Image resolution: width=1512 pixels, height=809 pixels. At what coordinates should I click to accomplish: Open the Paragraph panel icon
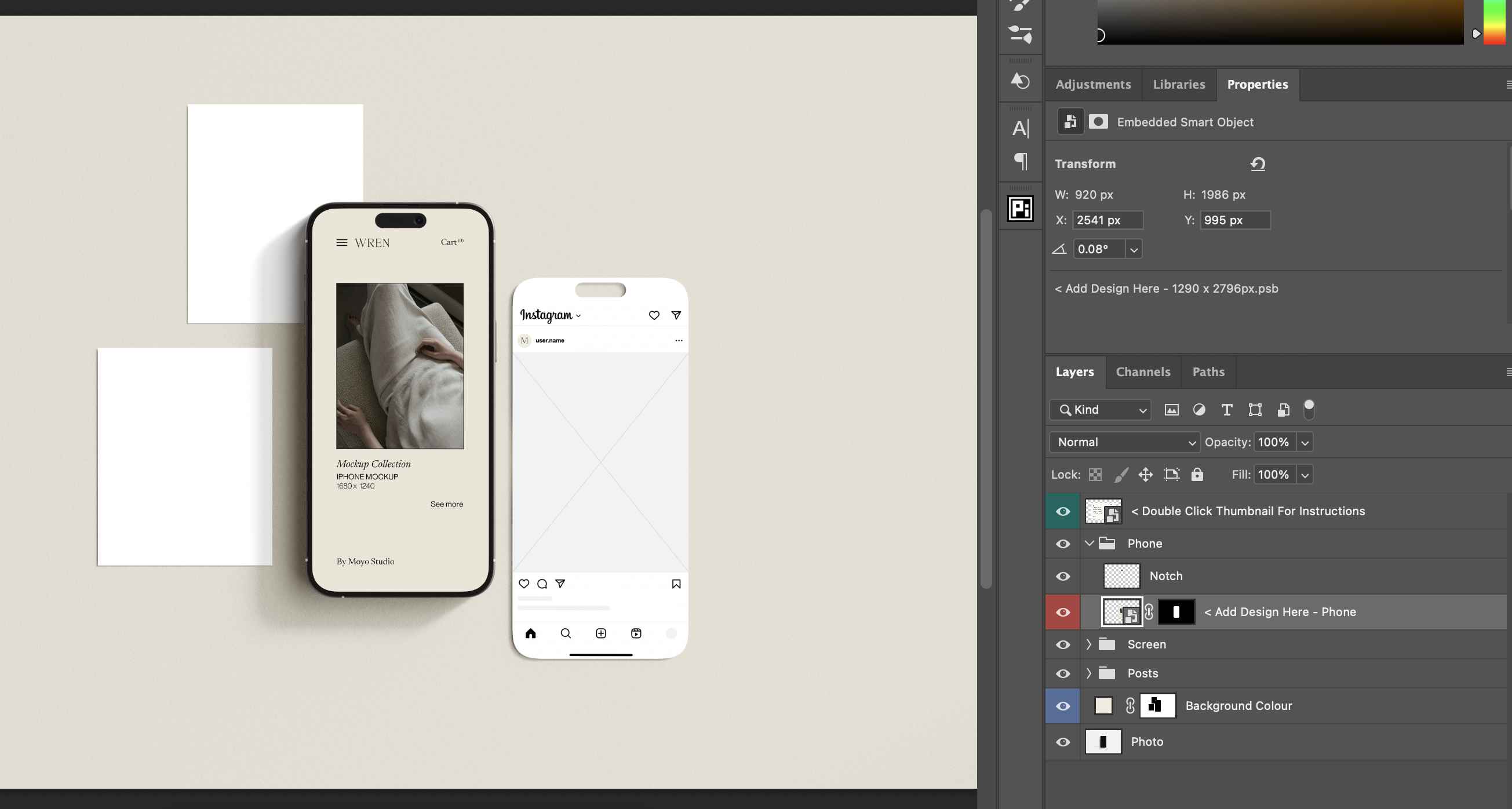tap(1020, 161)
